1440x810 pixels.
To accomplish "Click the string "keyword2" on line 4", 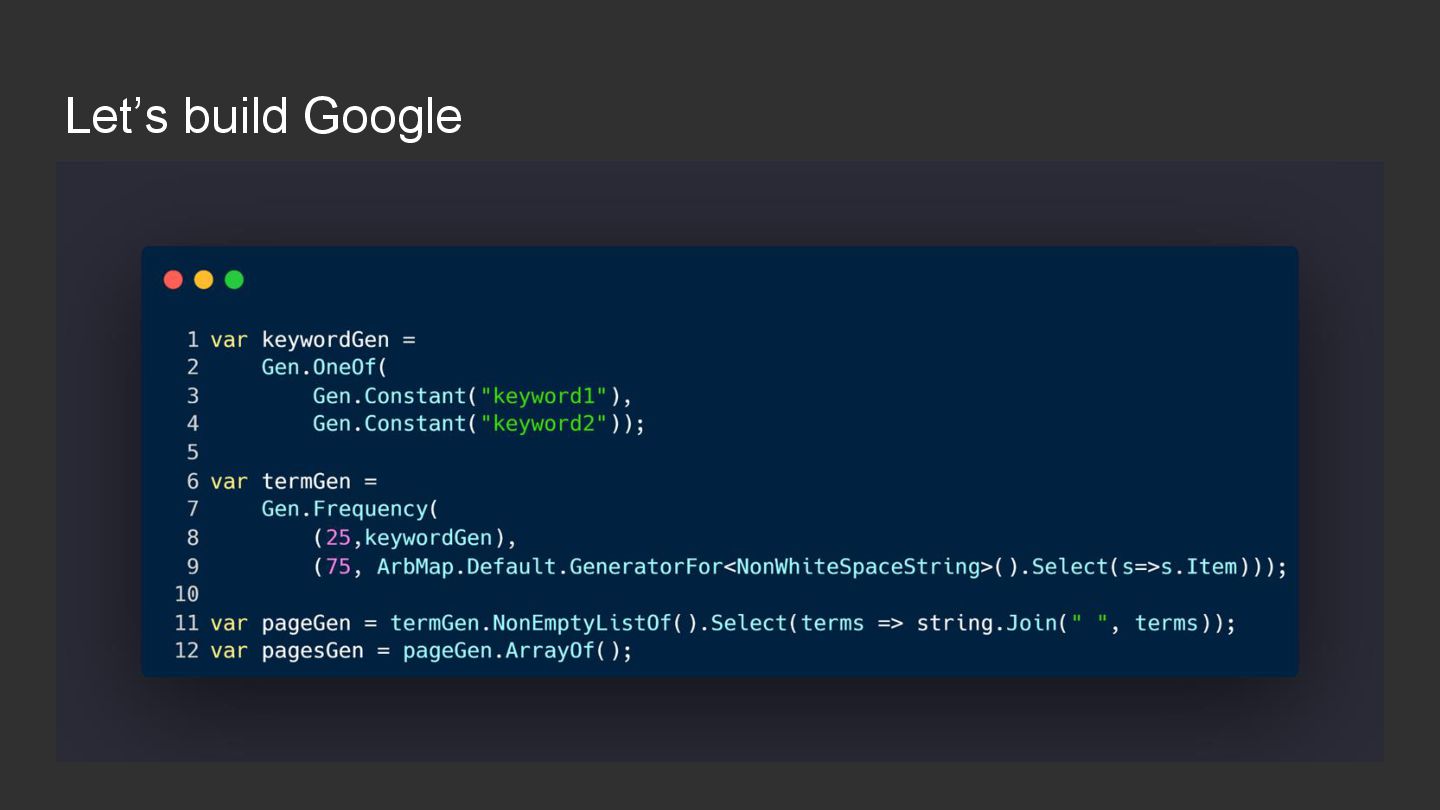I will pos(544,424).
